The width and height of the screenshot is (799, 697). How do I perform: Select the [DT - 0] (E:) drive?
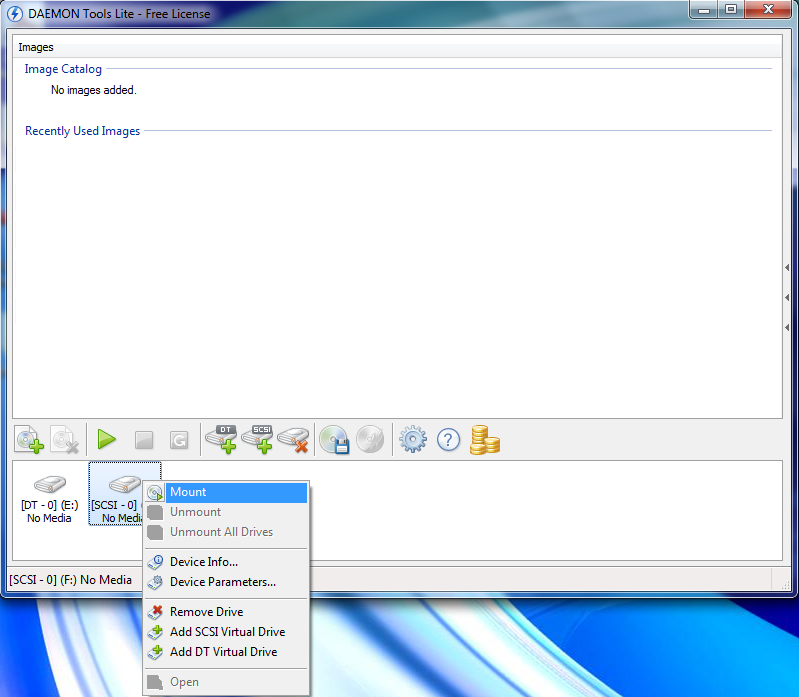[49, 497]
